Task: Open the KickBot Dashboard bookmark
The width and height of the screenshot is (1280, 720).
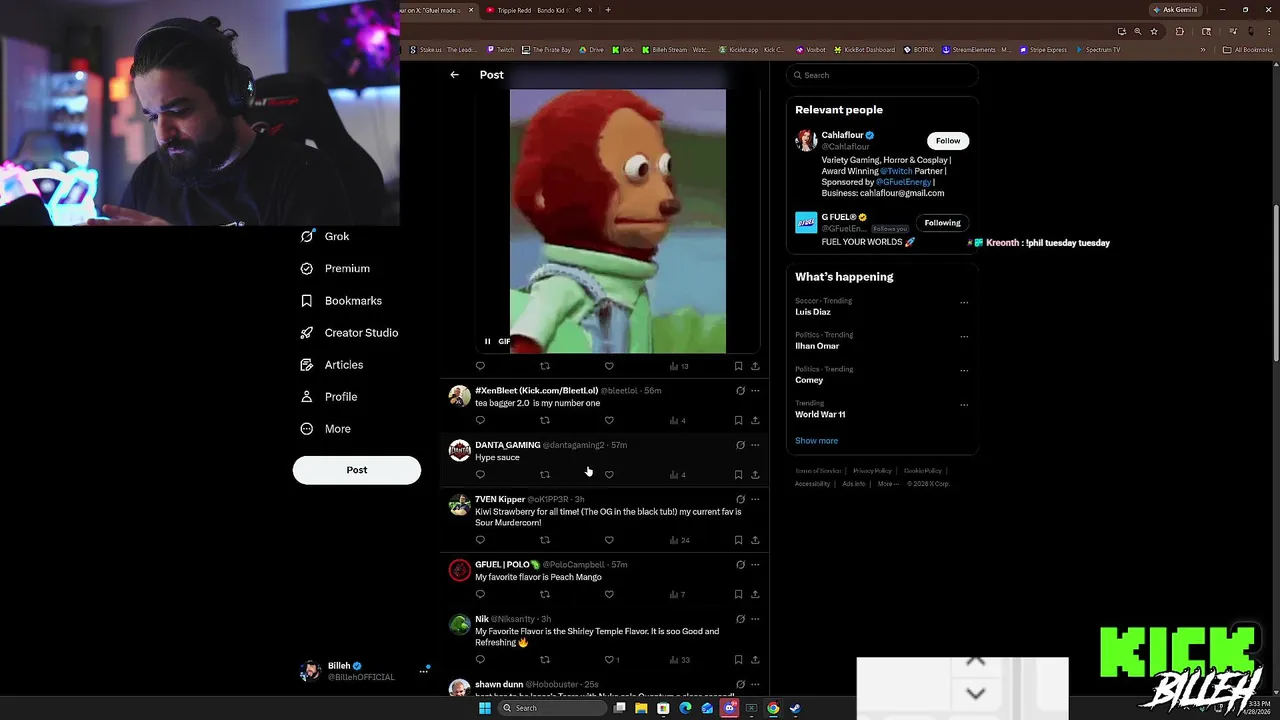Action: click(x=865, y=50)
